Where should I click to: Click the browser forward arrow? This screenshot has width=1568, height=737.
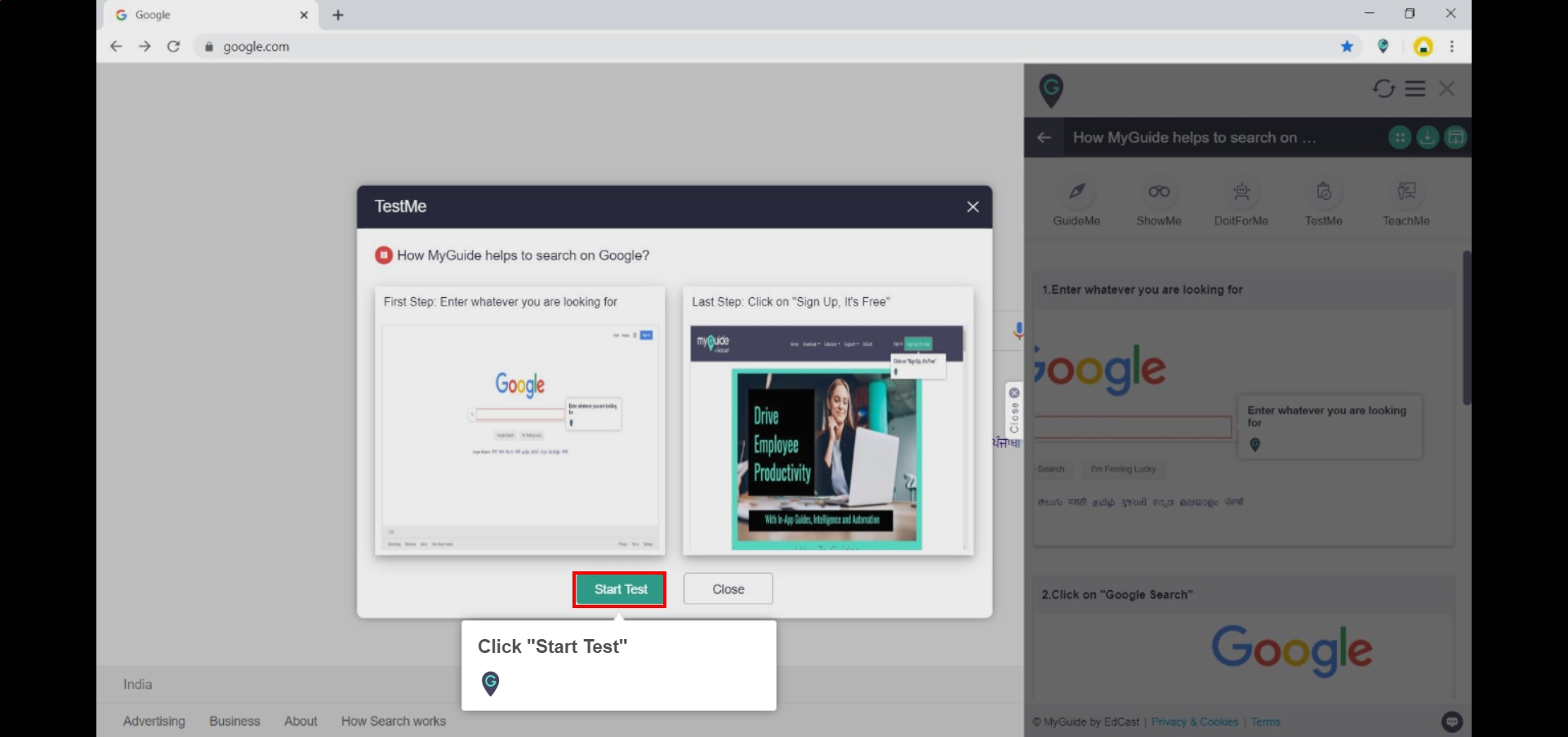pos(145,47)
